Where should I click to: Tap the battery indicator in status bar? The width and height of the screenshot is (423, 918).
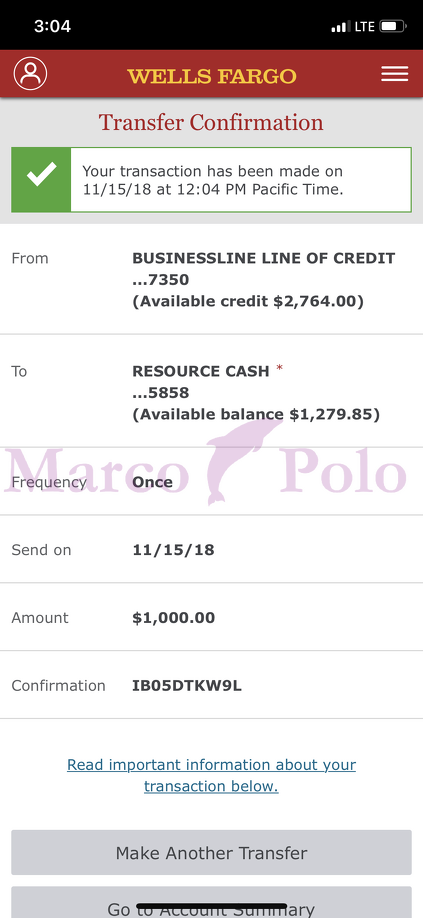pyautogui.click(x=393, y=26)
